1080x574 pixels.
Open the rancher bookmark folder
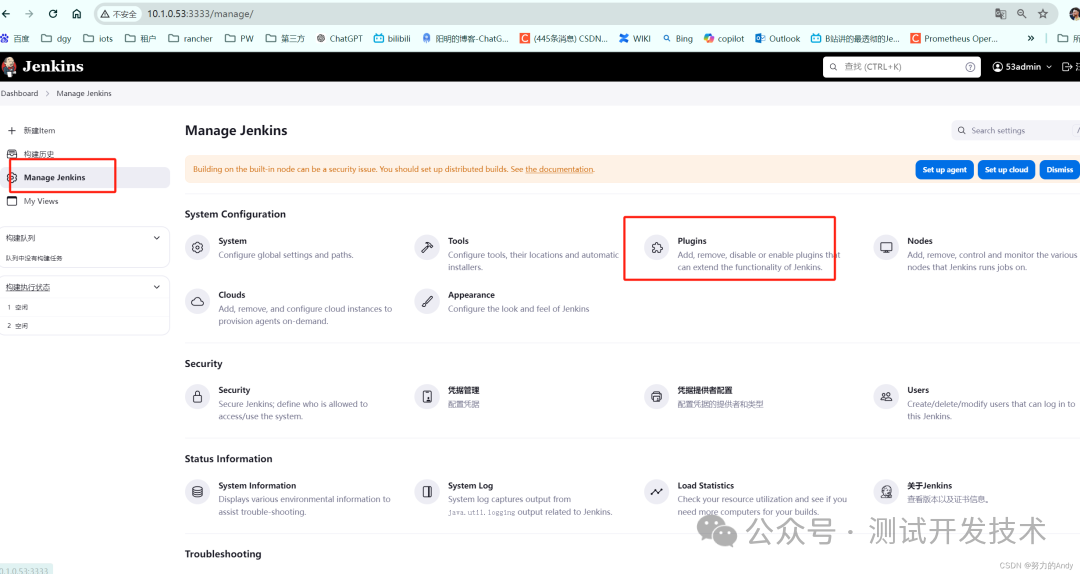click(191, 39)
